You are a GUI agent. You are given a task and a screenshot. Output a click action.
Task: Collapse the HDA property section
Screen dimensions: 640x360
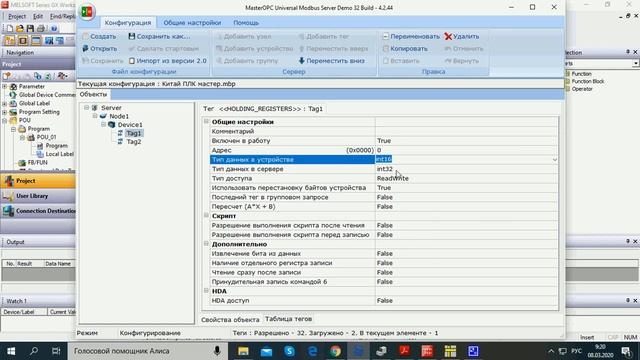coord(207,291)
